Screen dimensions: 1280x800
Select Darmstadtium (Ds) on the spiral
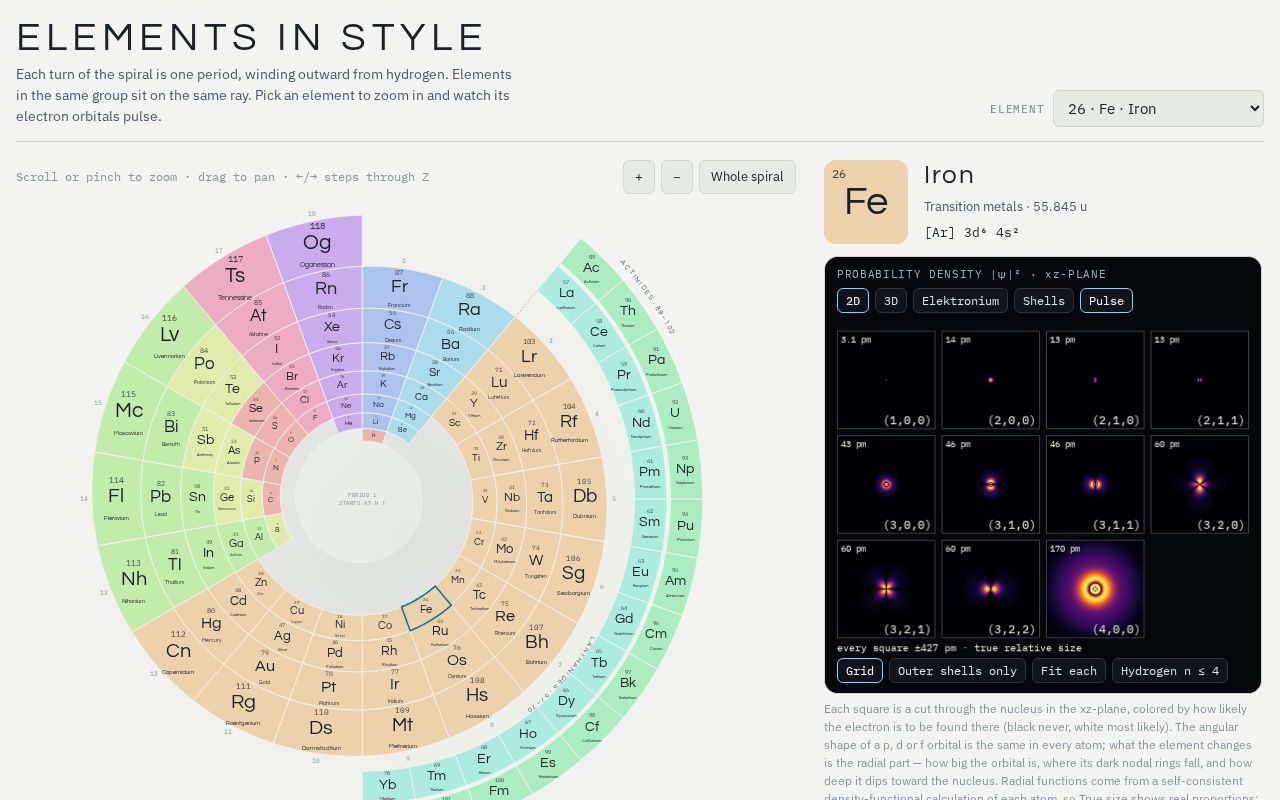pos(320,728)
